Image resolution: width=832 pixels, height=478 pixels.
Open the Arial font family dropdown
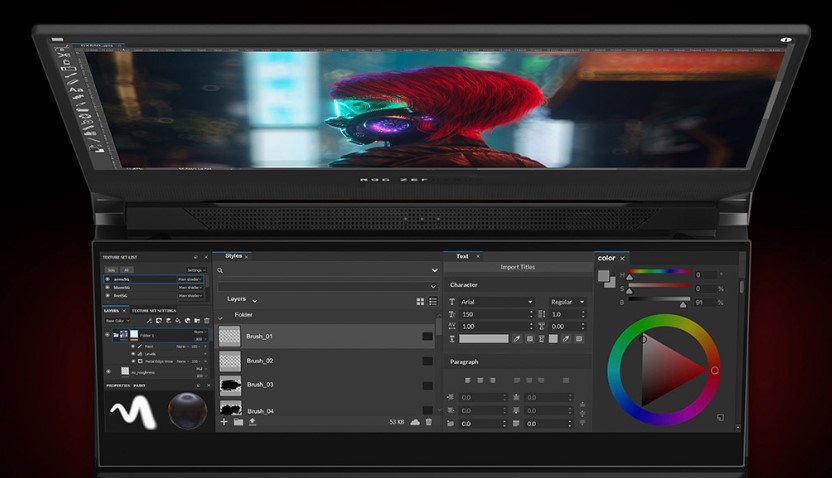496,302
